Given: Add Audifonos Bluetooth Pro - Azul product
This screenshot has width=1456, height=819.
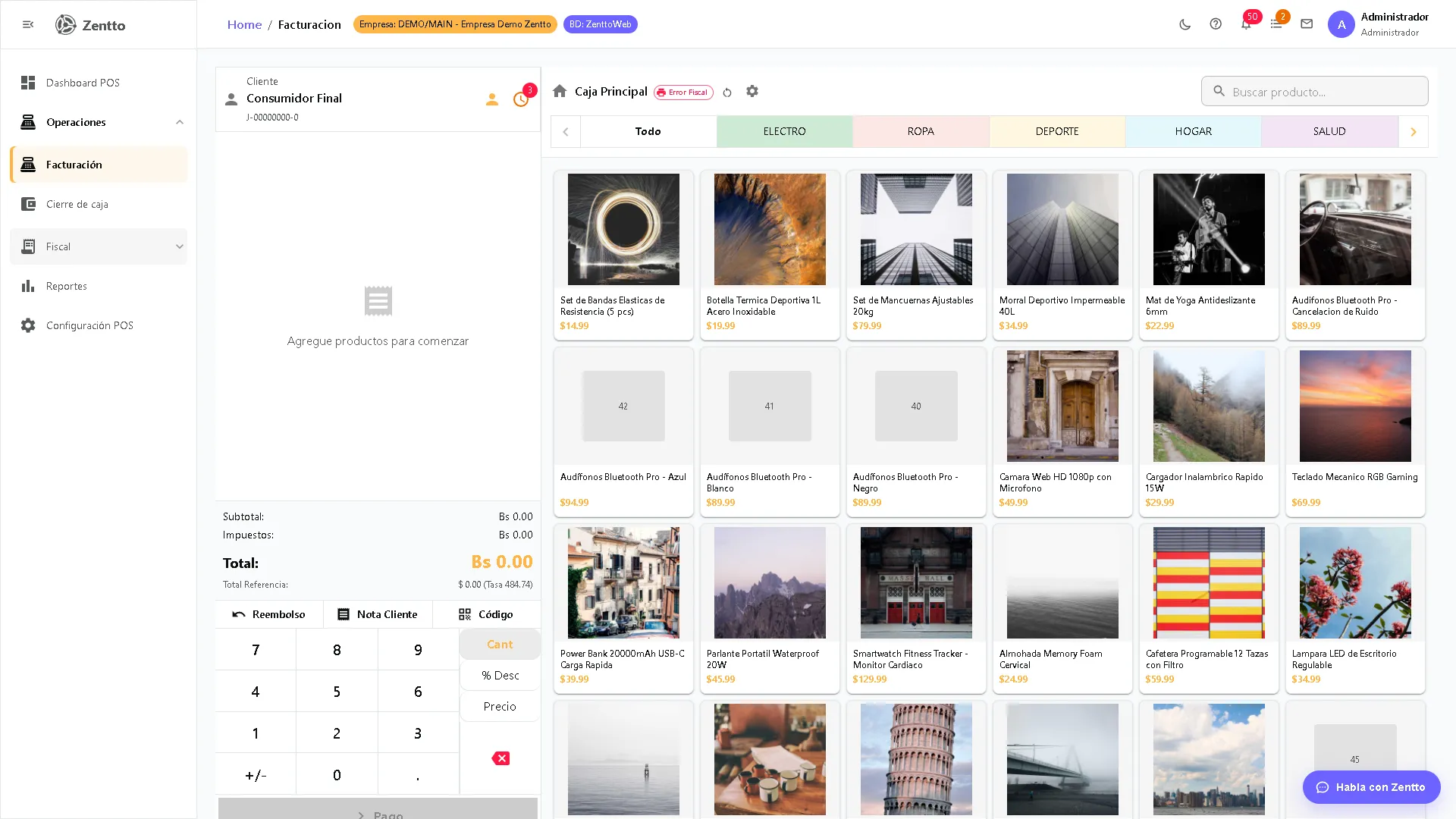Looking at the screenshot, I should coord(623,431).
